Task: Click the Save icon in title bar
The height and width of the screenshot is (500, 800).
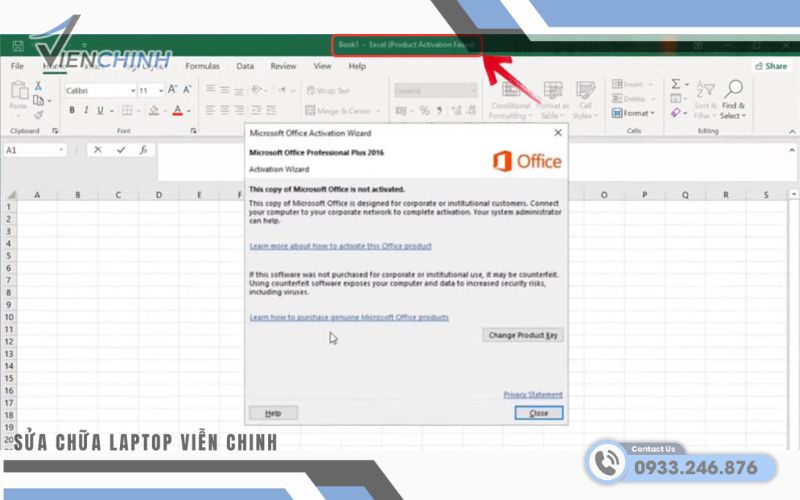Action: tap(18, 46)
